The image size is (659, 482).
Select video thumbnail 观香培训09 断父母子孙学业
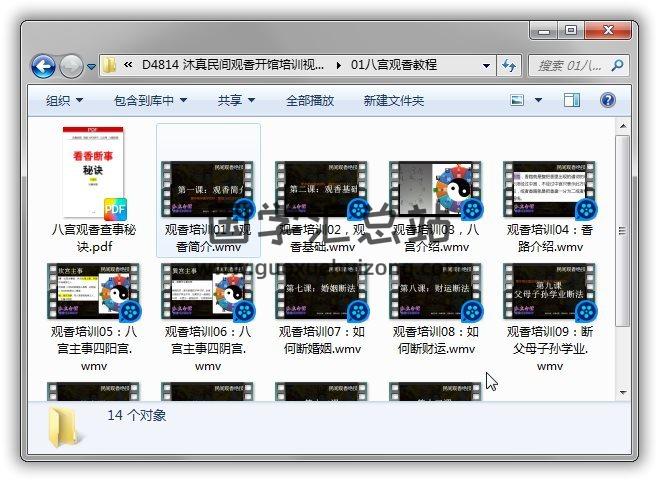pos(550,292)
